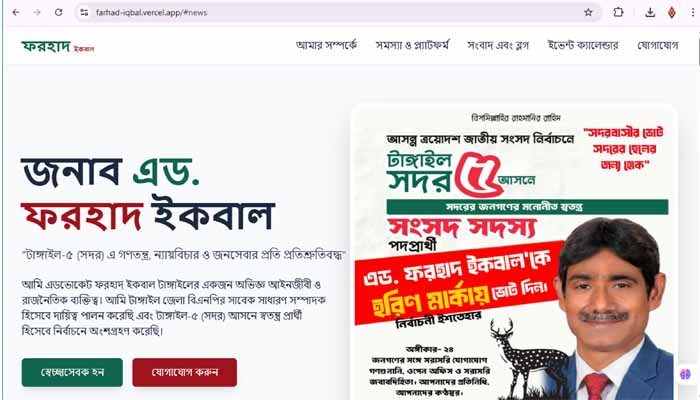
Task: Click the ফরহাদ ইকবাল site logo
Action: pos(58,46)
